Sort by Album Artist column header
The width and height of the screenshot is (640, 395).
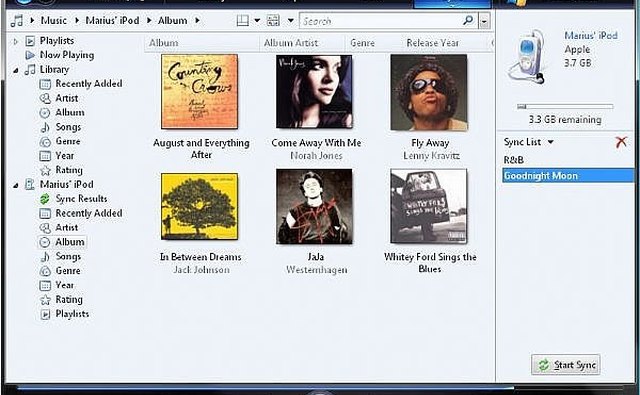[x=302, y=43]
